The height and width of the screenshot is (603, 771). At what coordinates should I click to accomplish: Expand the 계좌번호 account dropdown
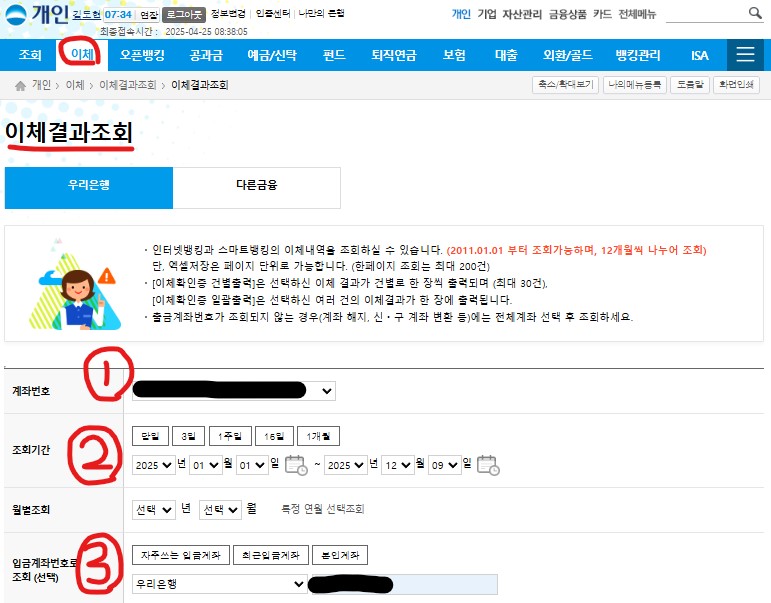point(234,391)
